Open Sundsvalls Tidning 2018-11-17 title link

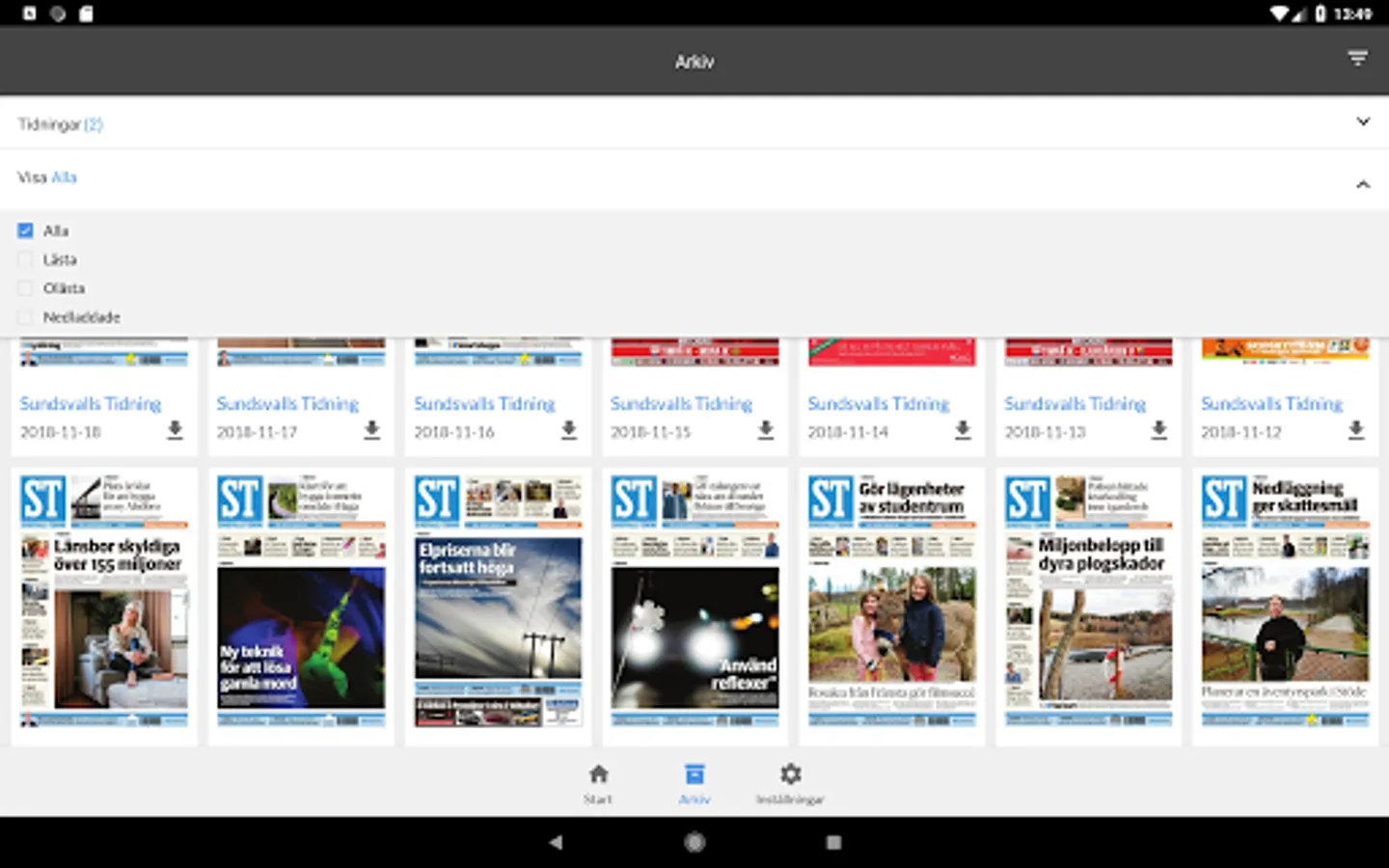coord(287,403)
